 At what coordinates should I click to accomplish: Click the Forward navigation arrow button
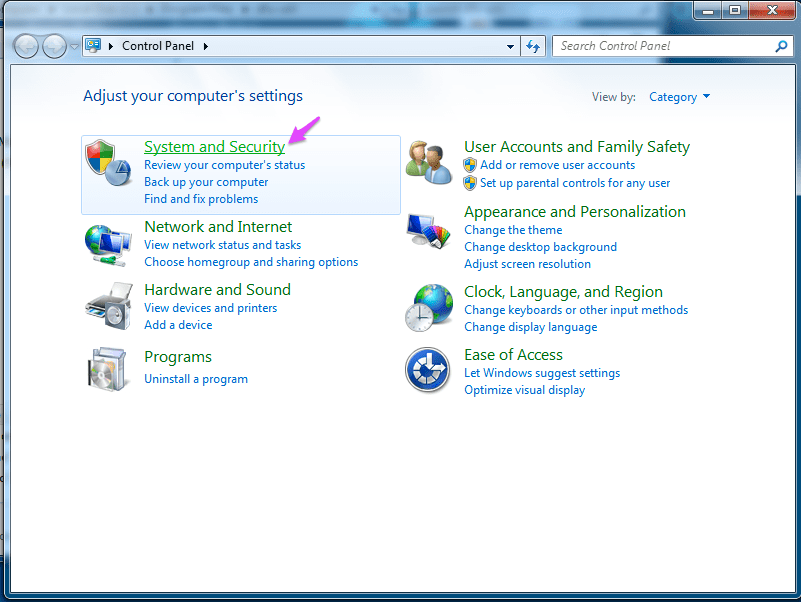tap(54, 47)
